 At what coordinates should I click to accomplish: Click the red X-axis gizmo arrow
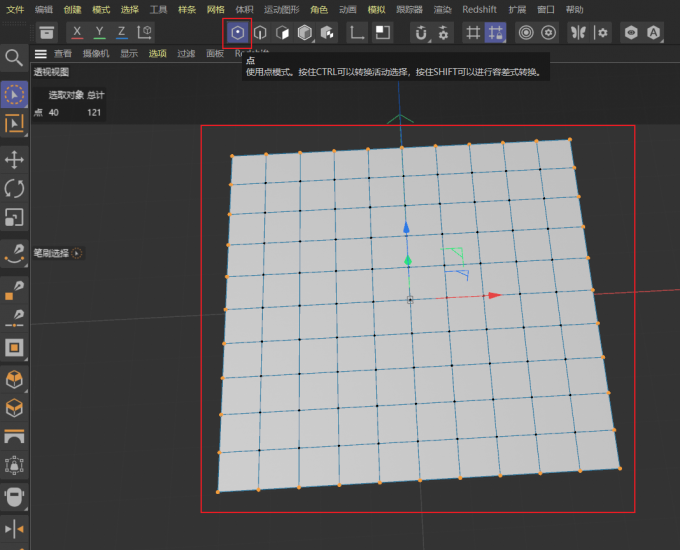point(494,295)
